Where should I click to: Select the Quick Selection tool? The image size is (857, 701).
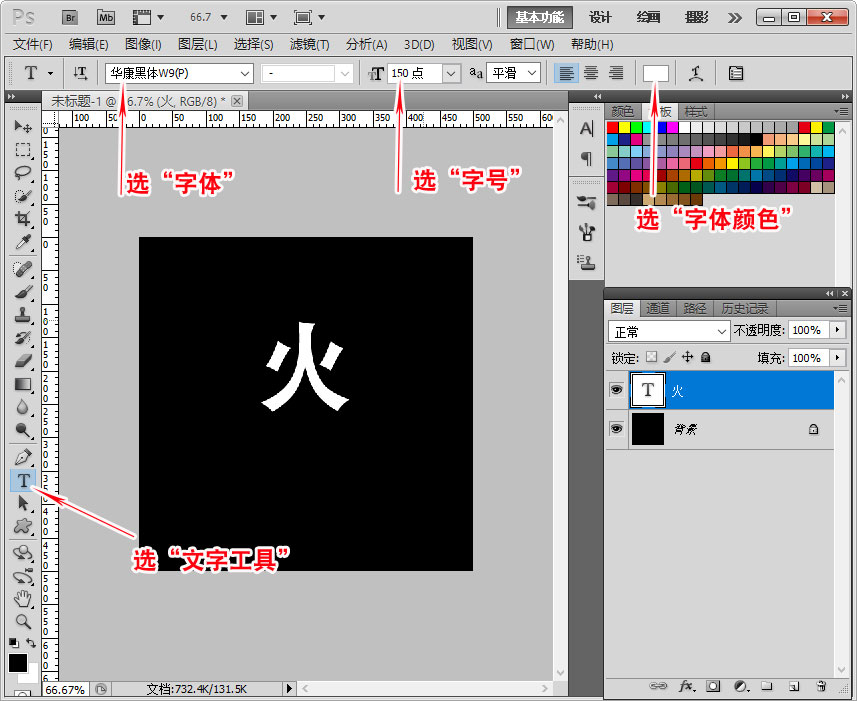22,196
